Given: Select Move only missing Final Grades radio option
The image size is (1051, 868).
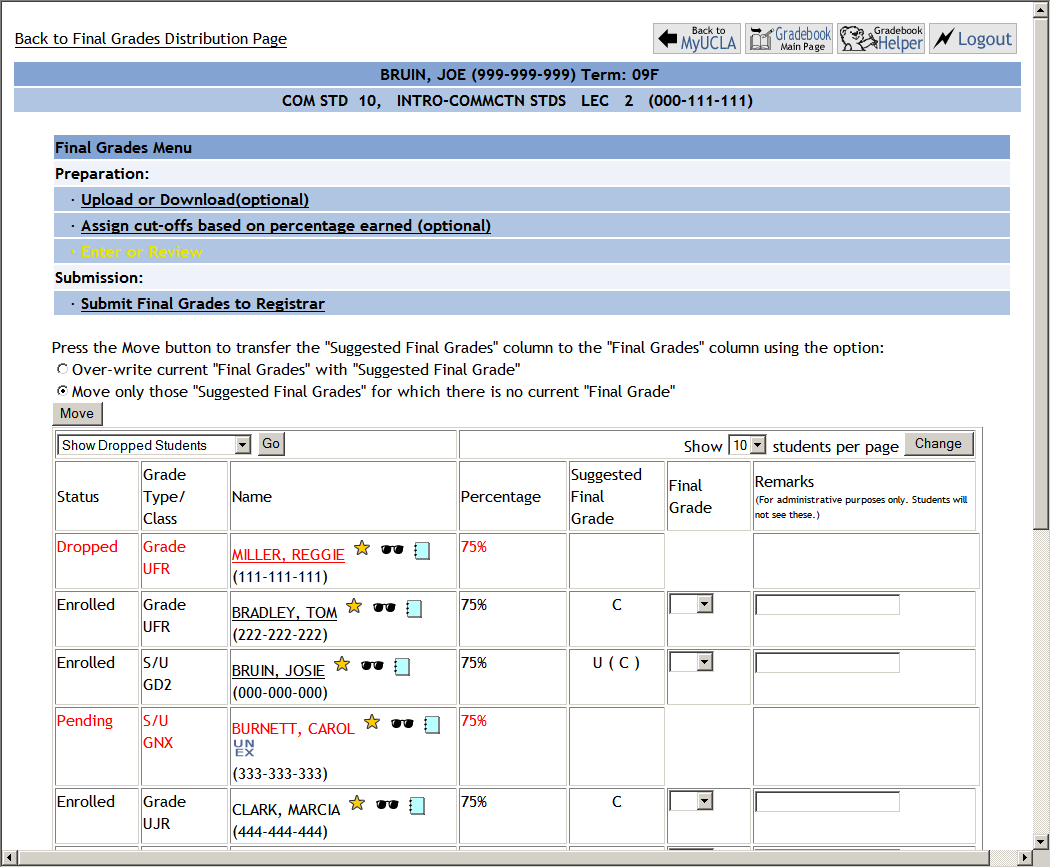Looking at the screenshot, I should click(62, 391).
